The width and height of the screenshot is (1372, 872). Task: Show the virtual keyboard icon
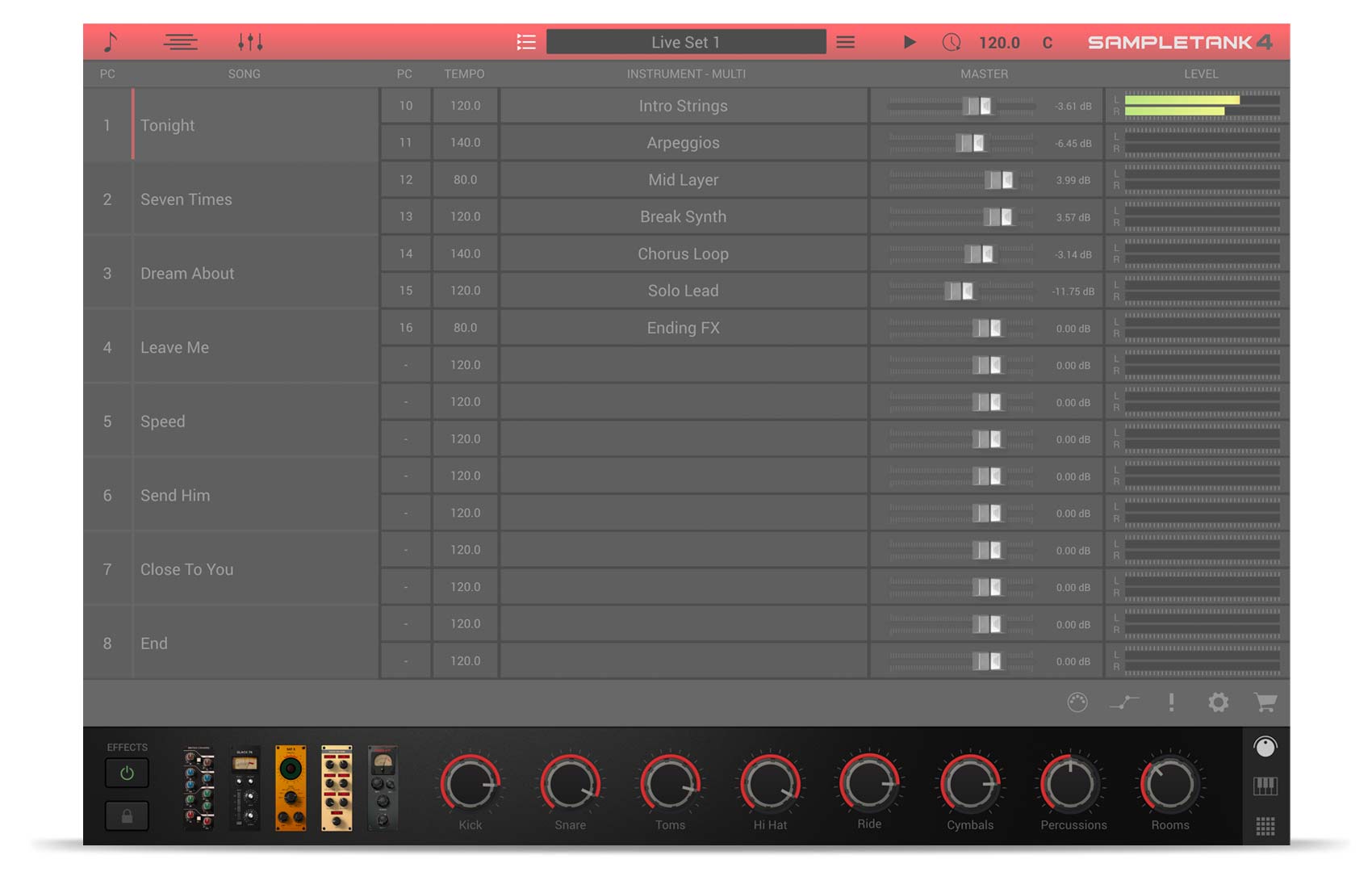1265,786
